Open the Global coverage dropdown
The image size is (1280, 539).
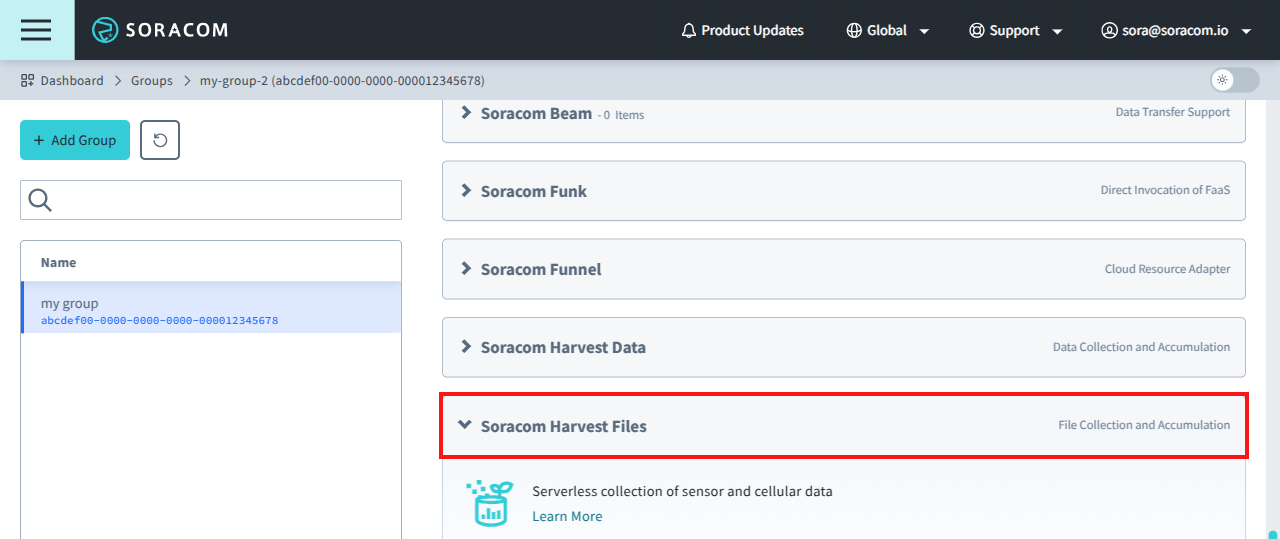click(888, 30)
